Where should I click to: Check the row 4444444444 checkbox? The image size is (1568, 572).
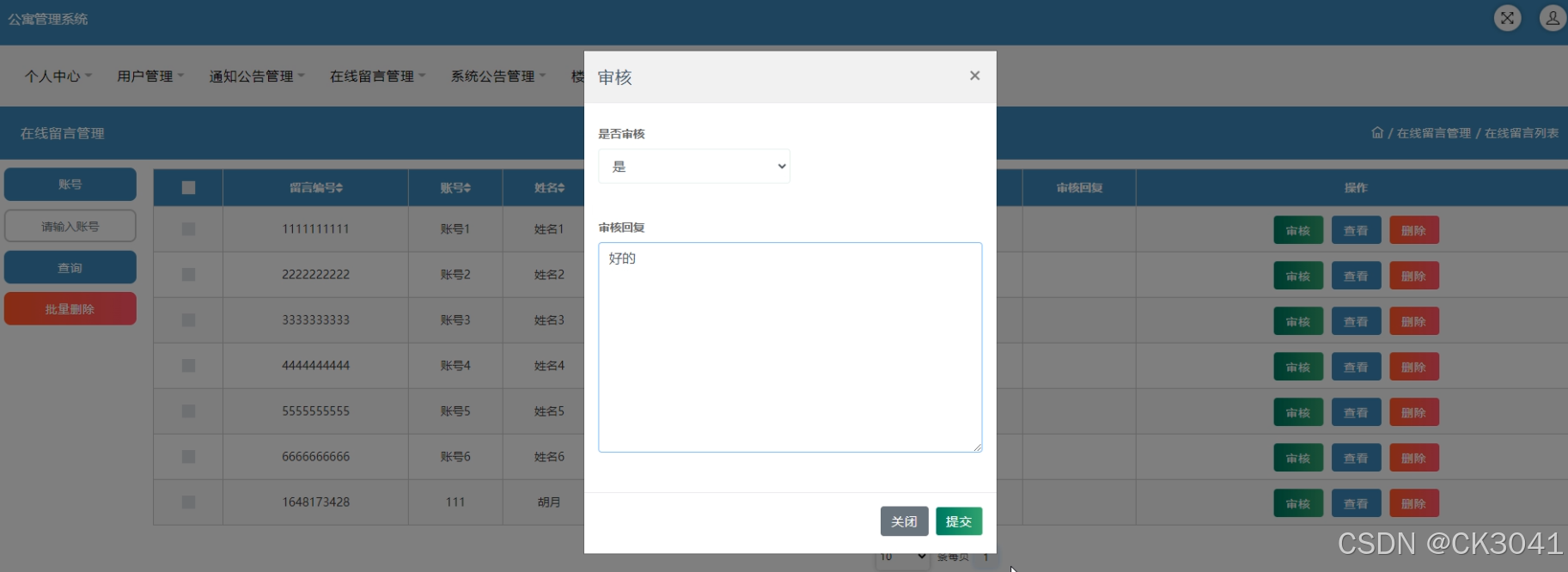point(188,366)
